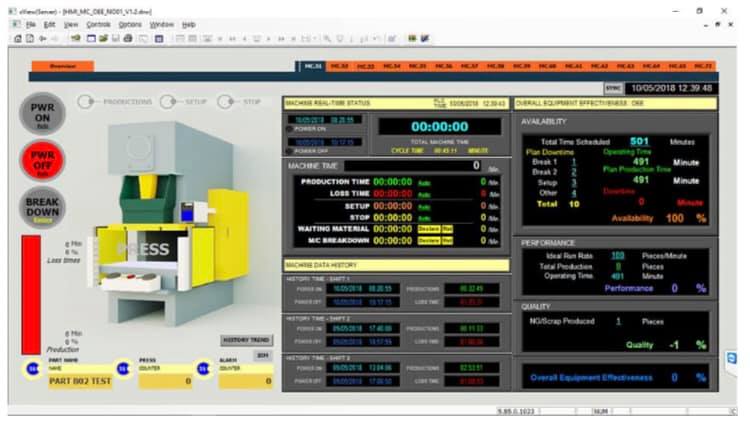Select the MC.31 machine tab

pyautogui.click(x=313, y=66)
